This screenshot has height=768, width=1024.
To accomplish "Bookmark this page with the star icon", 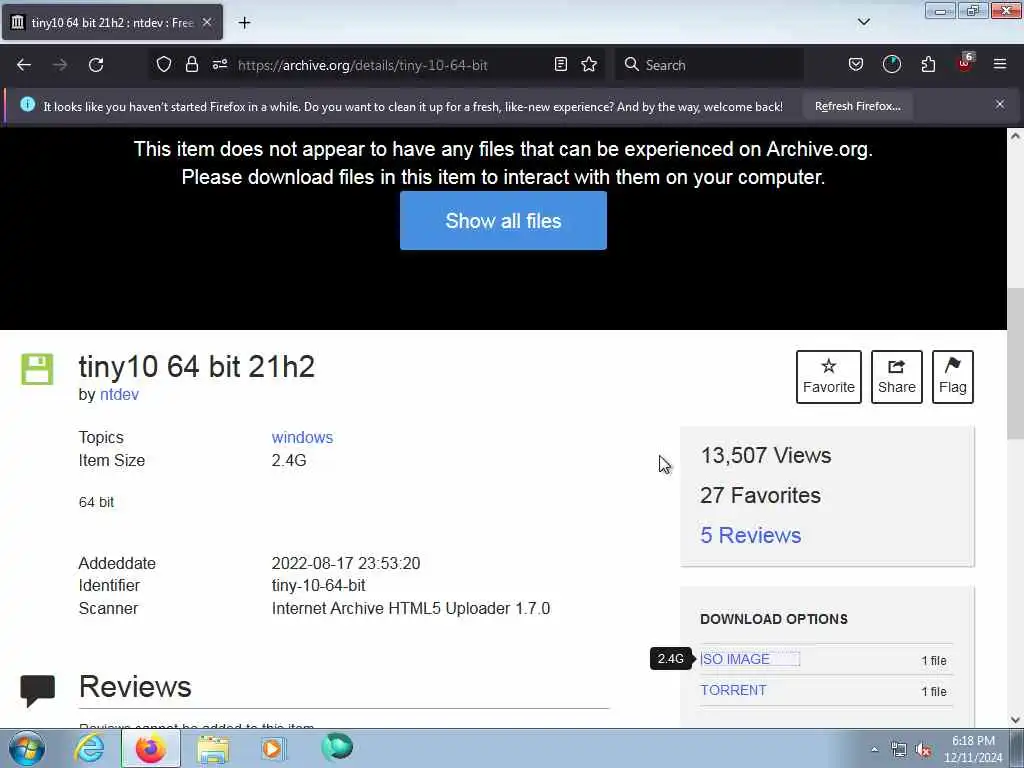I will [589, 65].
